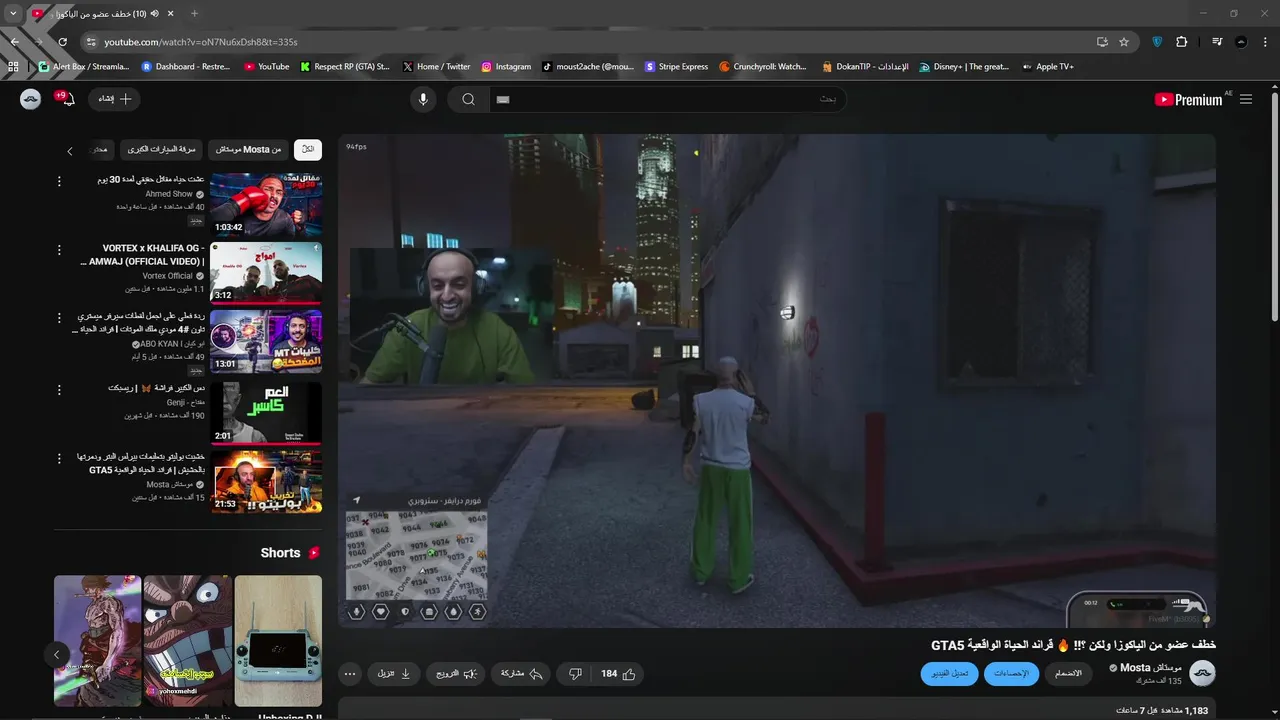
Task: Open the 13:01 ABO KYAN video thumbnail
Action: [266, 342]
